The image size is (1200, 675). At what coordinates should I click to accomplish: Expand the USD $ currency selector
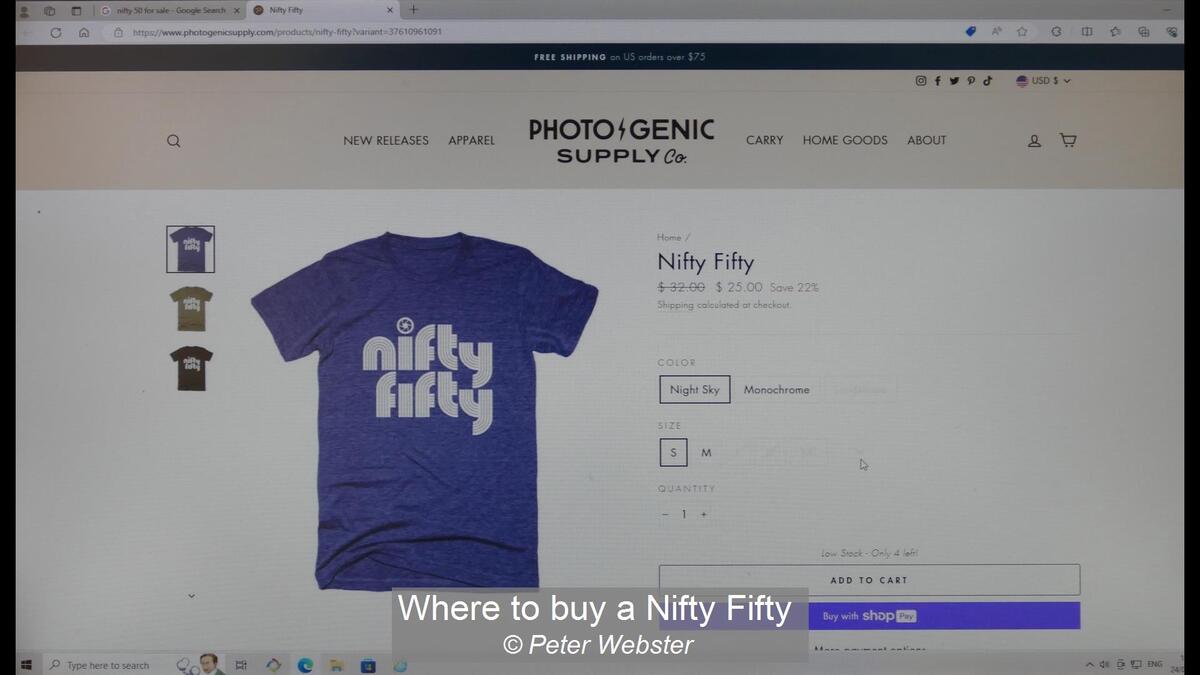click(x=1043, y=81)
